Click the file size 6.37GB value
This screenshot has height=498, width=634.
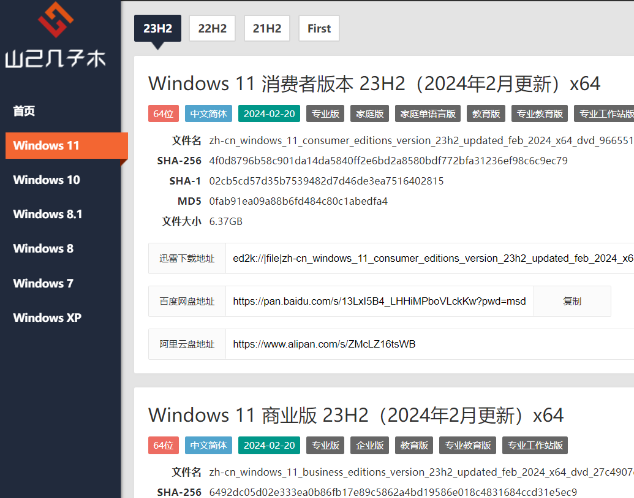[x=226, y=222]
